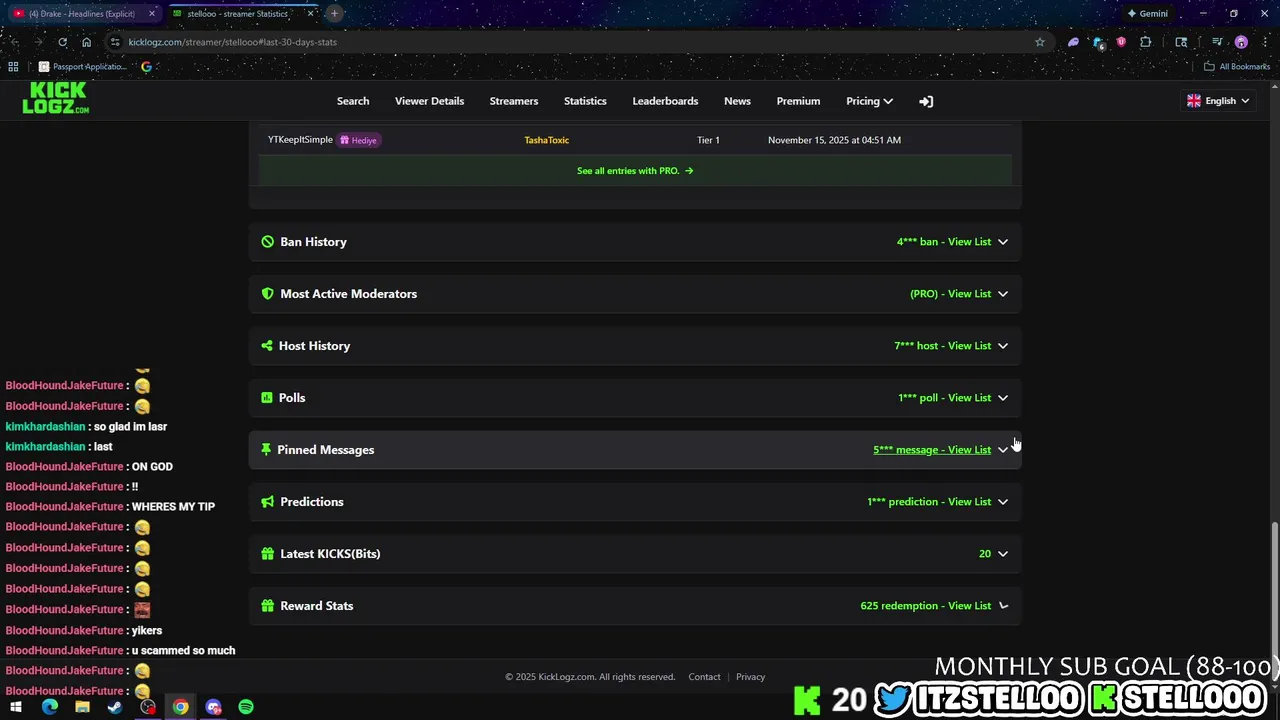This screenshot has width=1280, height=720.
Task: Click the red shield extension icon
Action: tap(1121, 42)
